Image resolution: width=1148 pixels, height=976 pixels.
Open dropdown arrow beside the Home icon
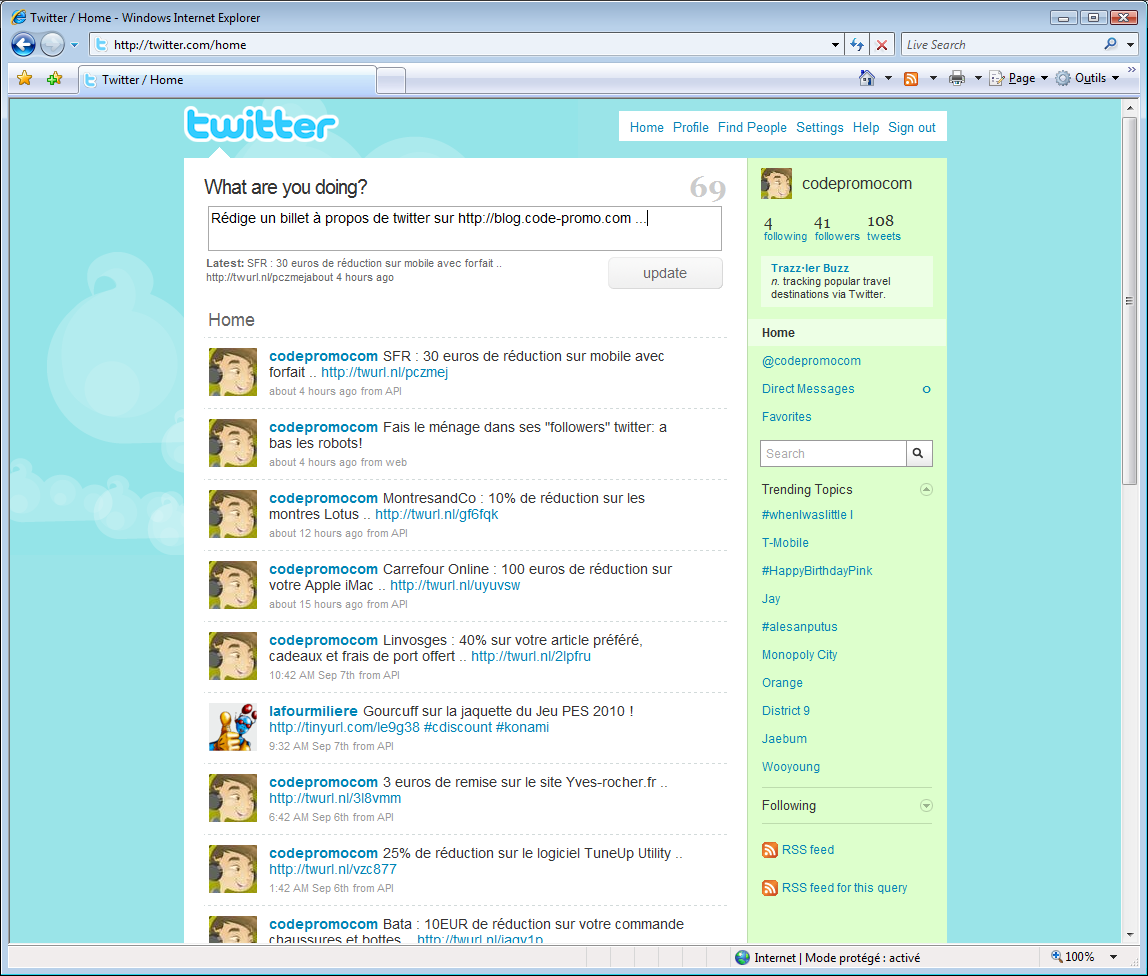pos(888,78)
